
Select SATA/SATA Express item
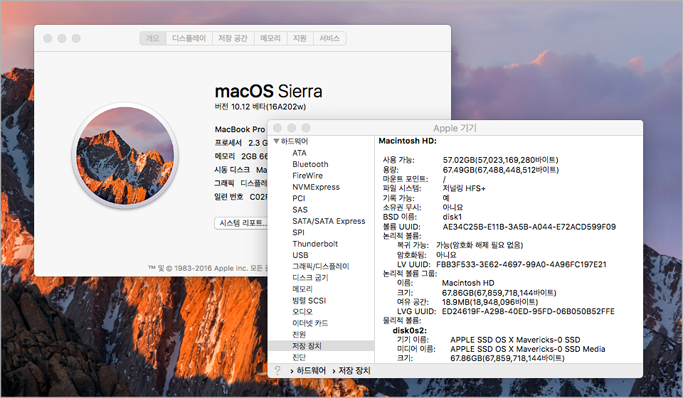328,221
